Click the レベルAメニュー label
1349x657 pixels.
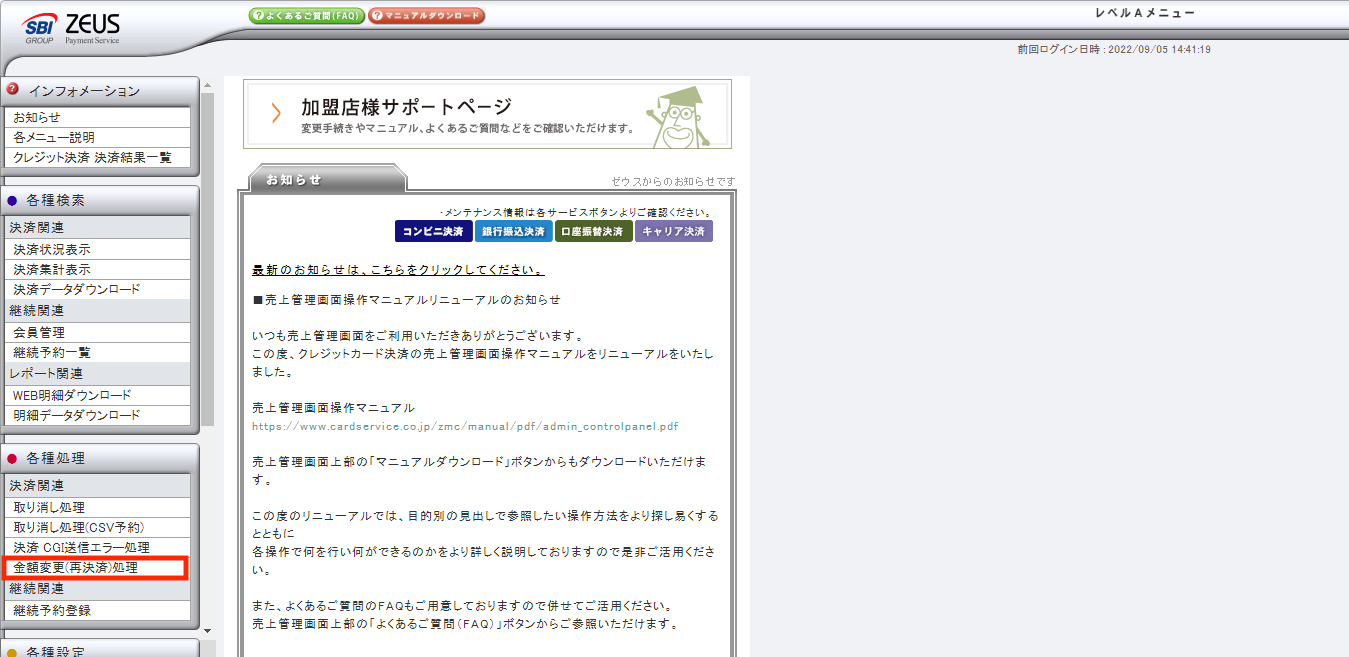click(x=1146, y=14)
